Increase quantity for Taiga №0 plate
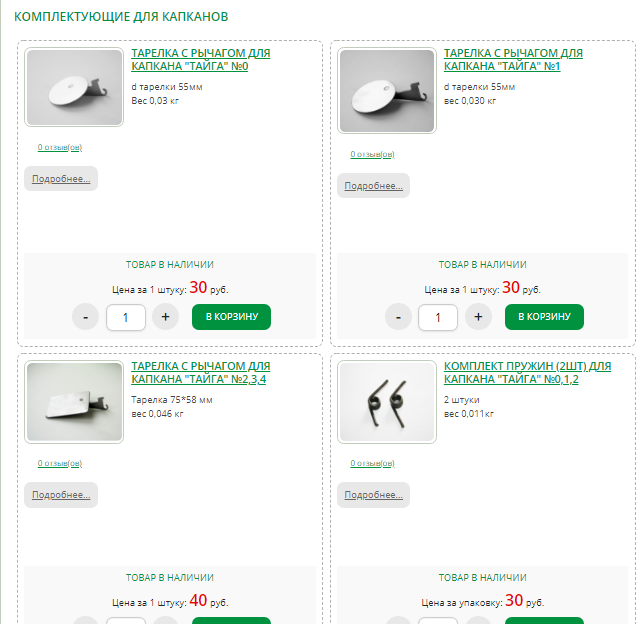 tap(165, 317)
